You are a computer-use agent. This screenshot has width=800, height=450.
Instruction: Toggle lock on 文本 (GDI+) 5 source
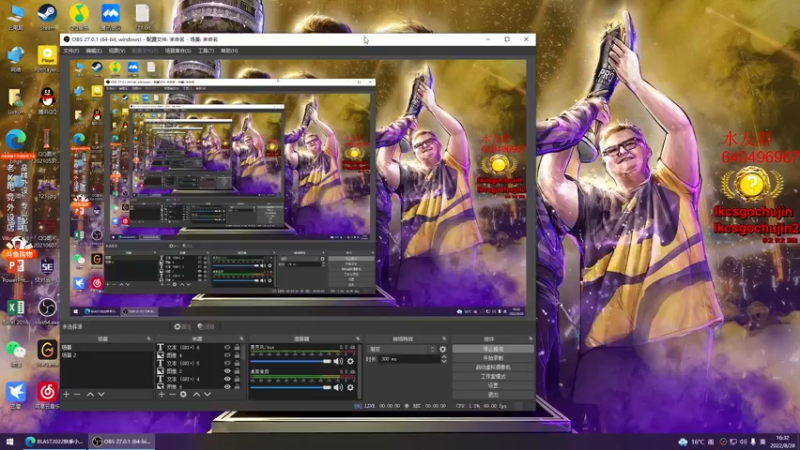(237, 363)
